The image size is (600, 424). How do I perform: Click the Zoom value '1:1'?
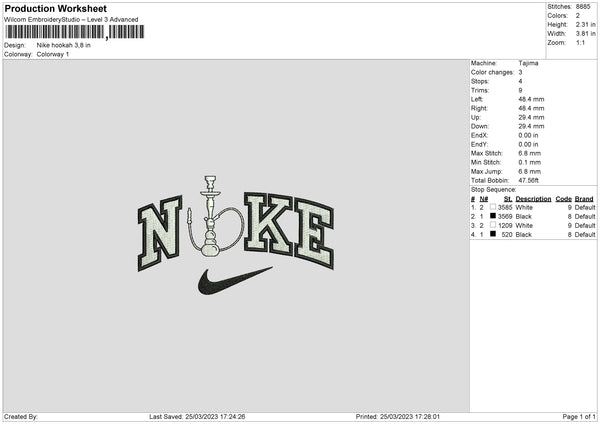coord(580,43)
